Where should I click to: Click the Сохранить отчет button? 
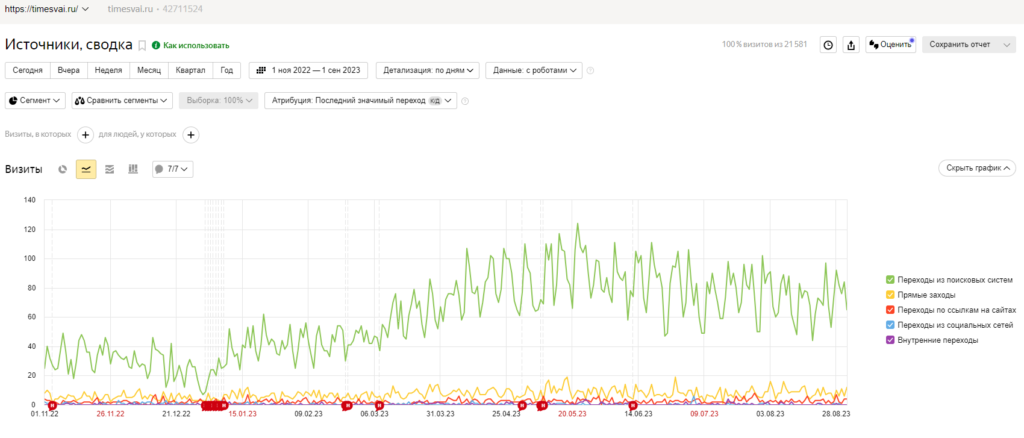click(x=960, y=45)
